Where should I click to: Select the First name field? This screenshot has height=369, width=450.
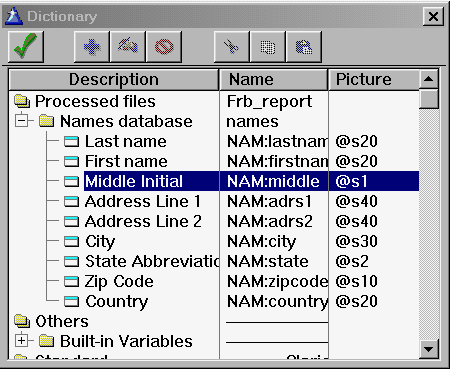point(126,161)
